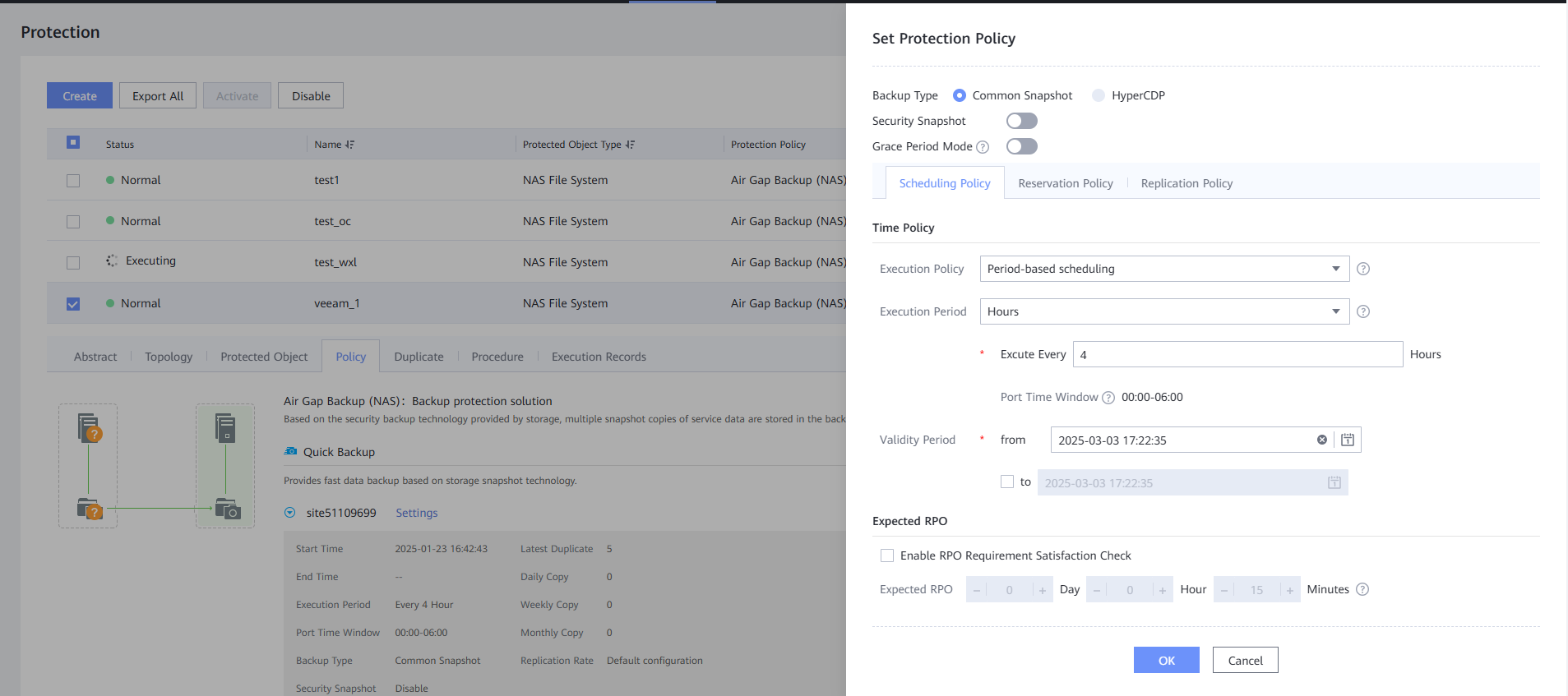Enable Grace Period Mode switch
The image size is (1568, 696).
(x=1021, y=146)
